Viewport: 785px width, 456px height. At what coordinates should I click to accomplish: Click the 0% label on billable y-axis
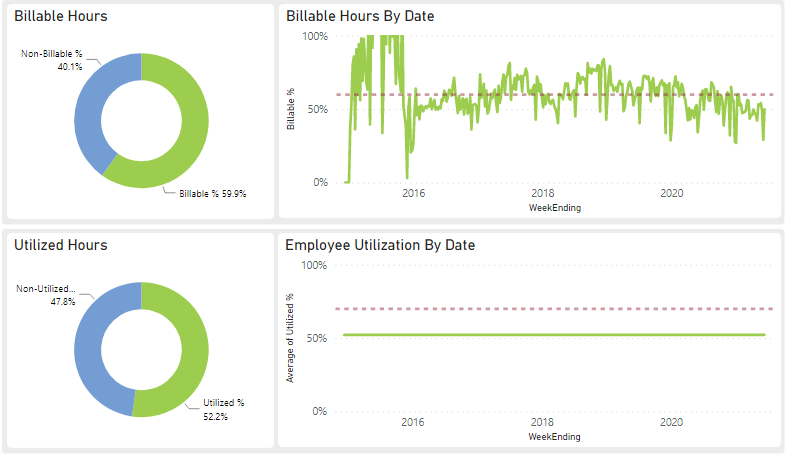pos(320,182)
